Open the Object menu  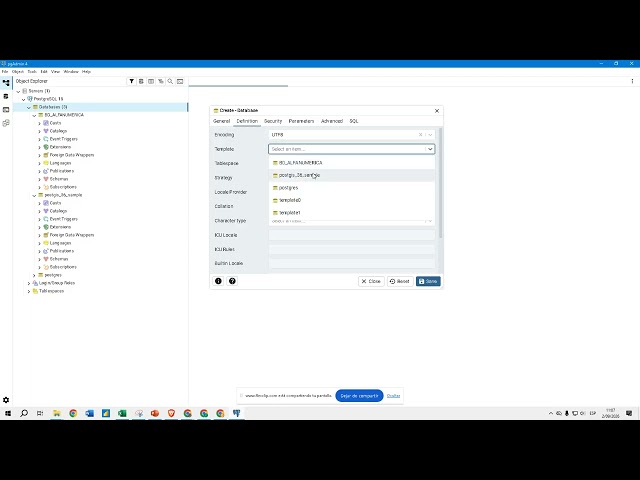click(x=18, y=71)
